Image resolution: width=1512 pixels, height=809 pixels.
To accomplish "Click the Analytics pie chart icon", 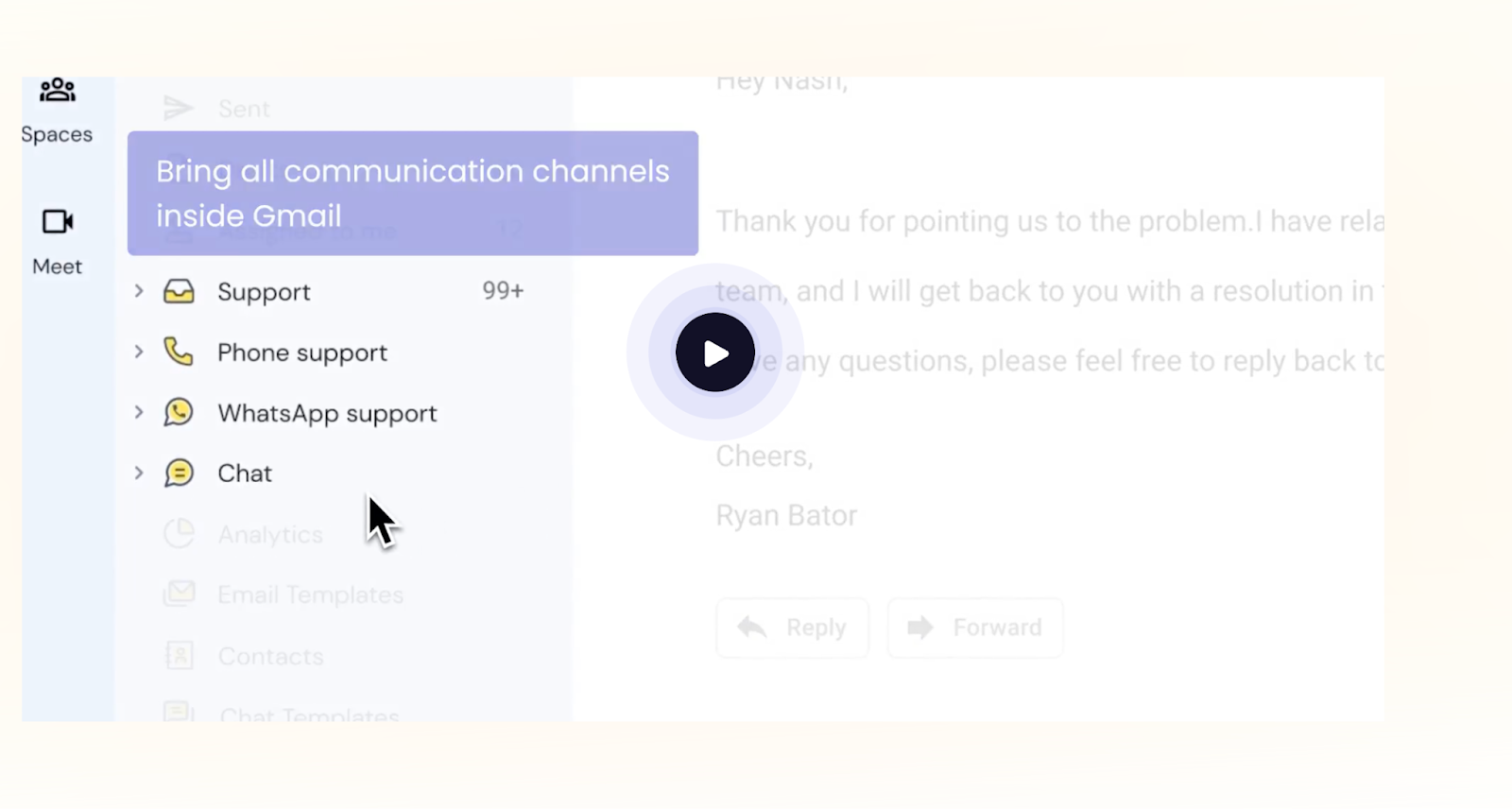I will click(179, 534).
